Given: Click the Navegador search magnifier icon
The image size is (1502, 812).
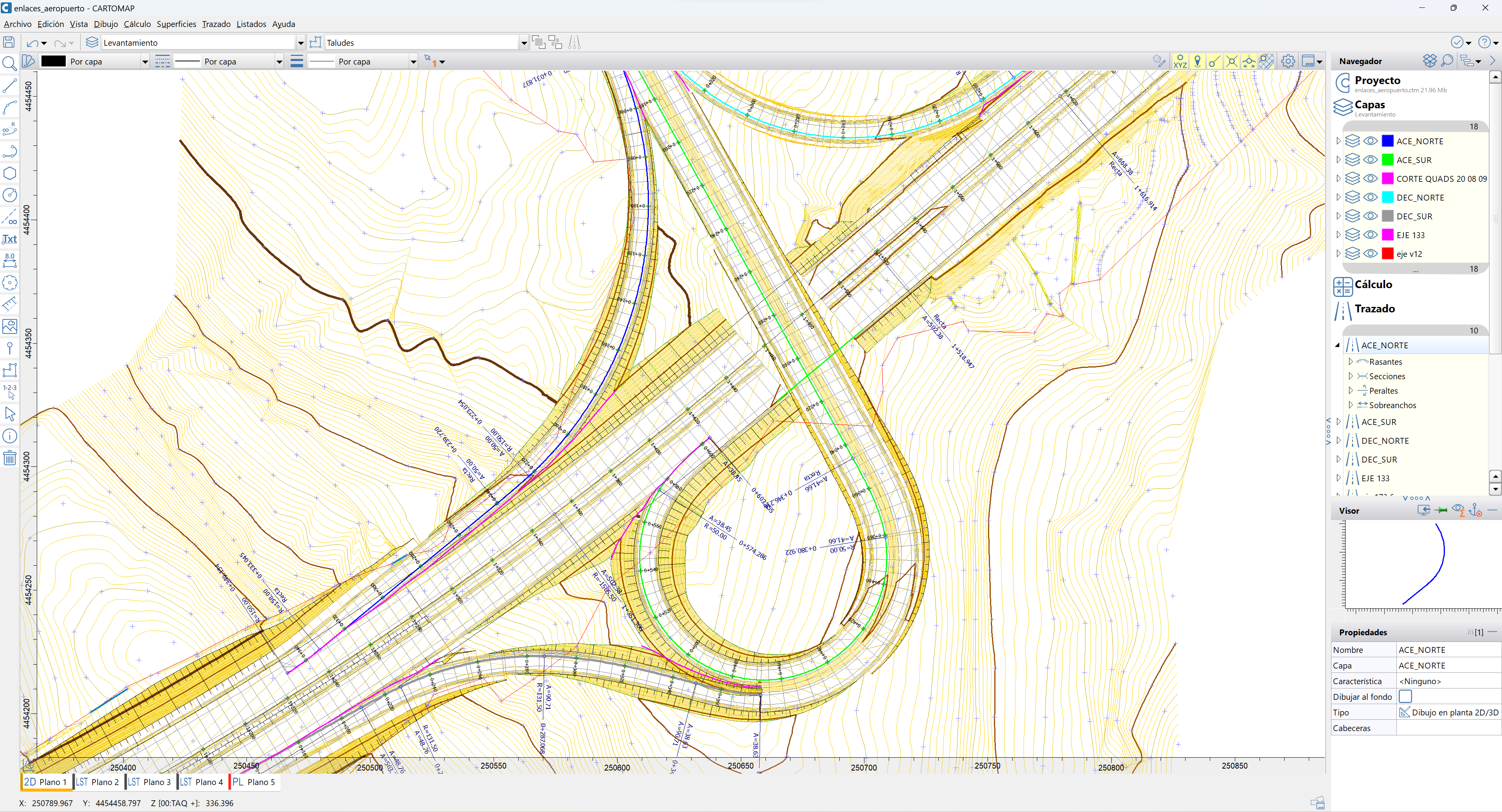Looking at the screenshot, I should (1447, 61).
